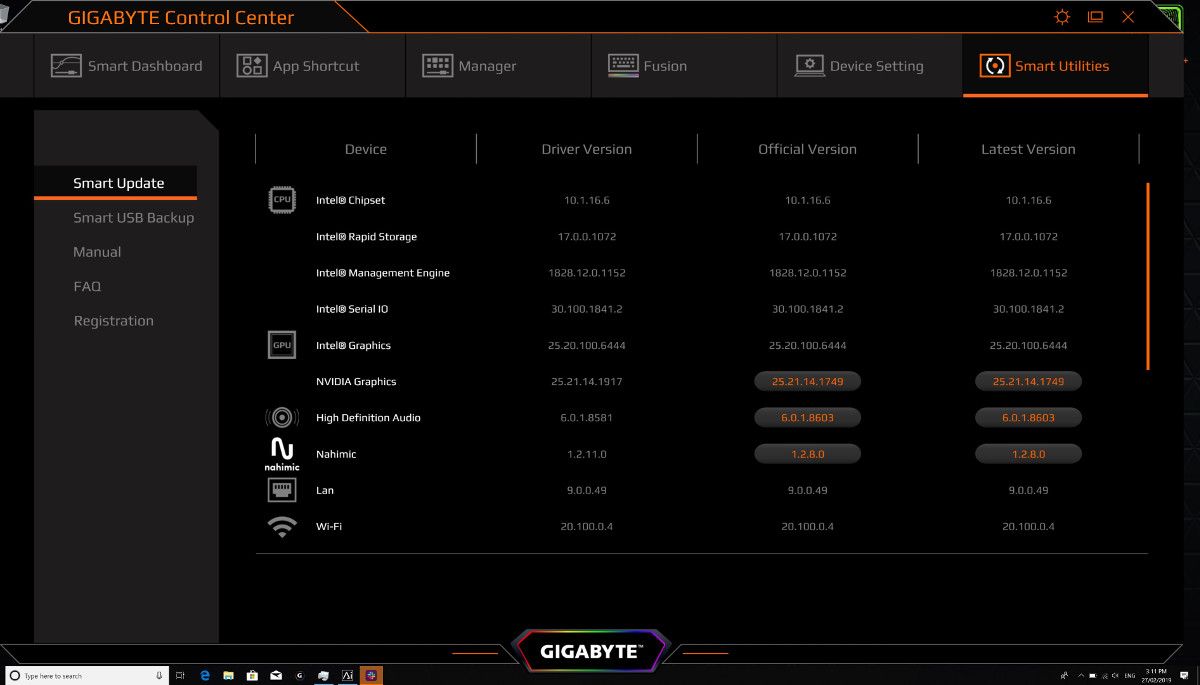
Task: Click the Nahimic logo icon
Action: (281, 453)
